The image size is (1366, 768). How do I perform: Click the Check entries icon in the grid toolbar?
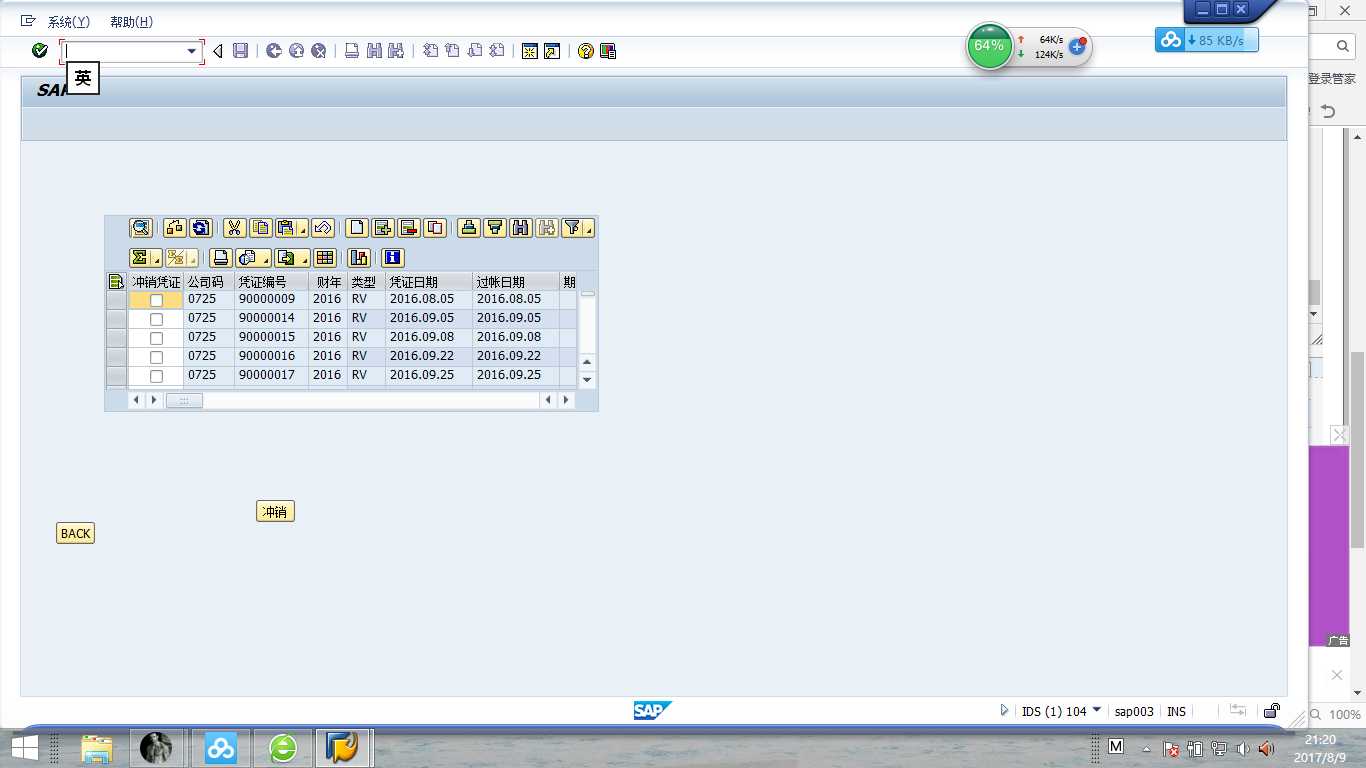tap(175, 228)
